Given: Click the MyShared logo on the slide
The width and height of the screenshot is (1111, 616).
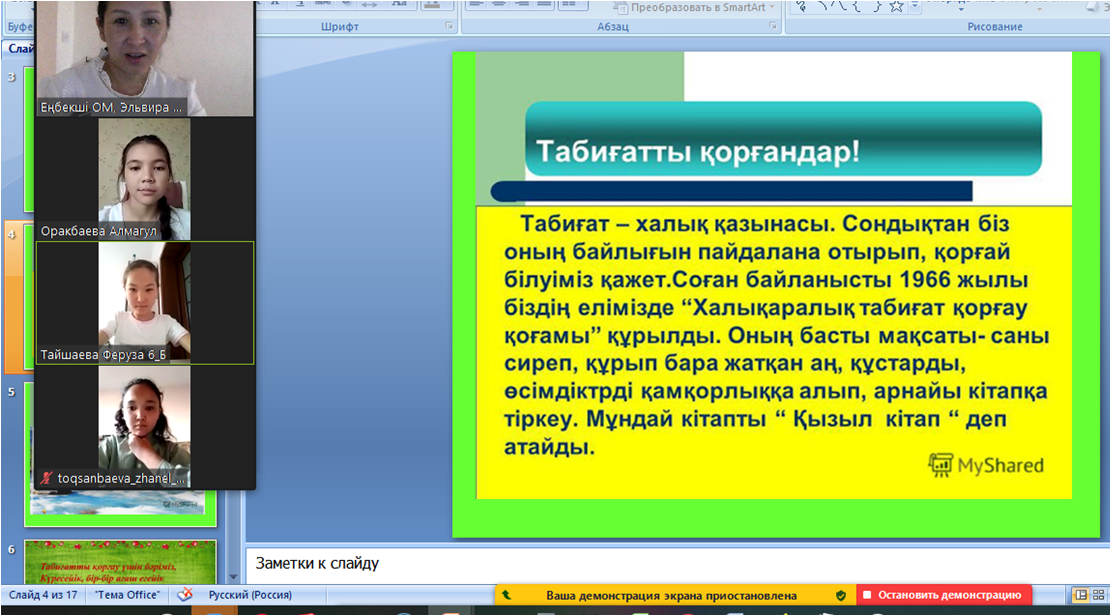Looking at the screenshot, I should [986, 464].
